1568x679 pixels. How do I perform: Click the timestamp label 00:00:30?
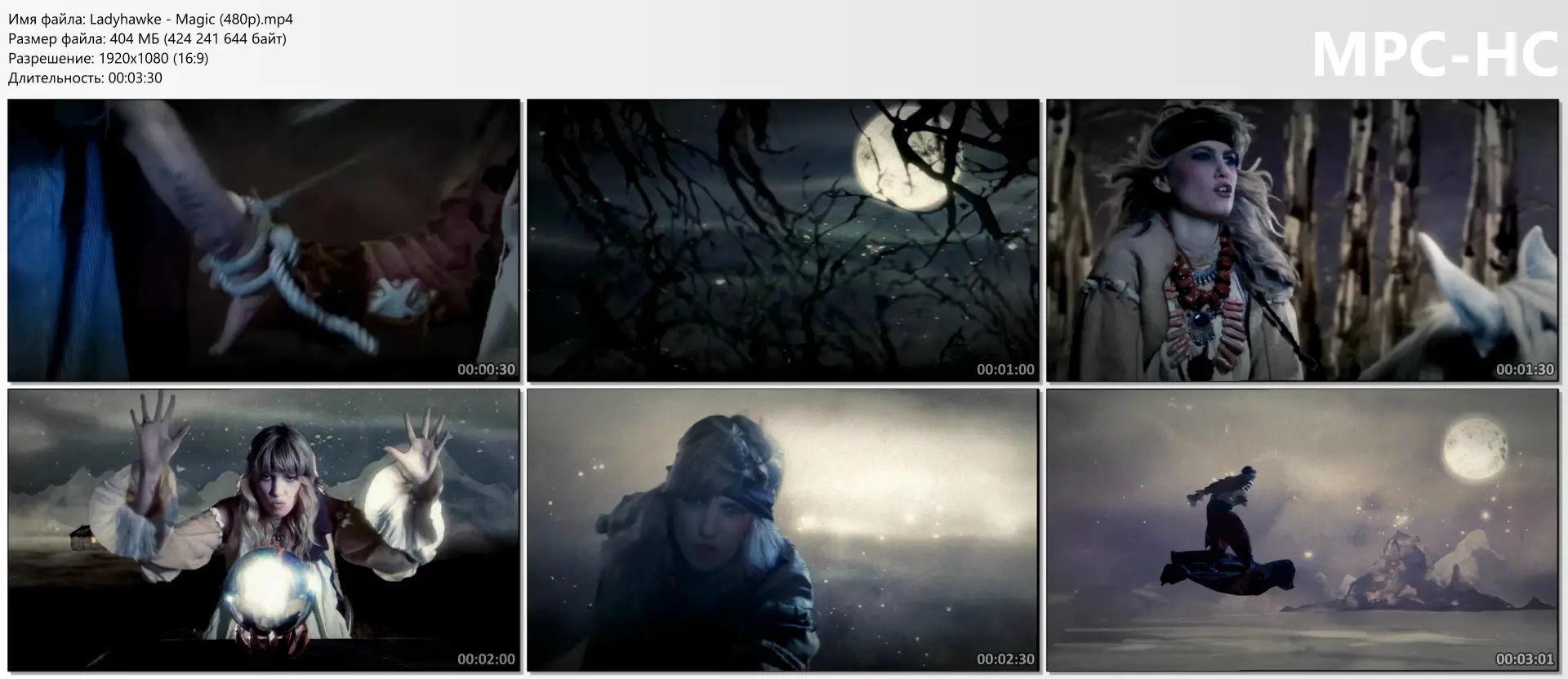coord(486,370)
